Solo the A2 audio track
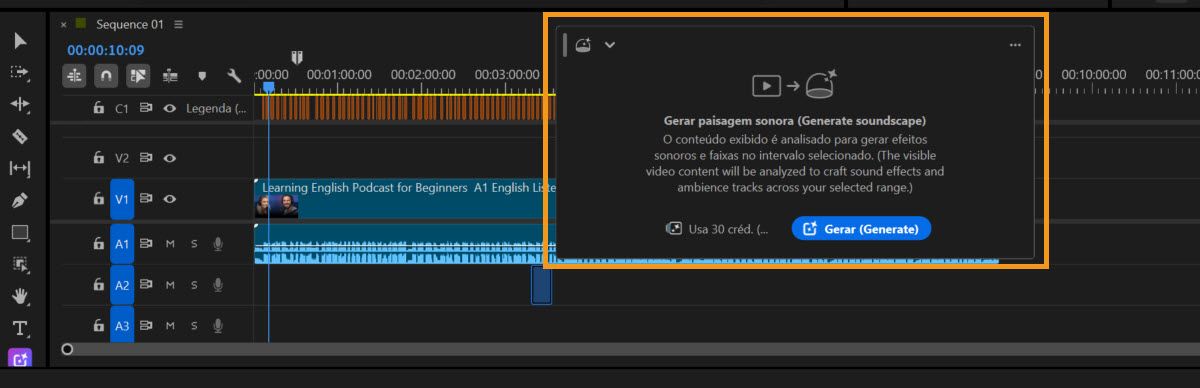Viewport: 1200px width, 388px height. coord(194,285)
